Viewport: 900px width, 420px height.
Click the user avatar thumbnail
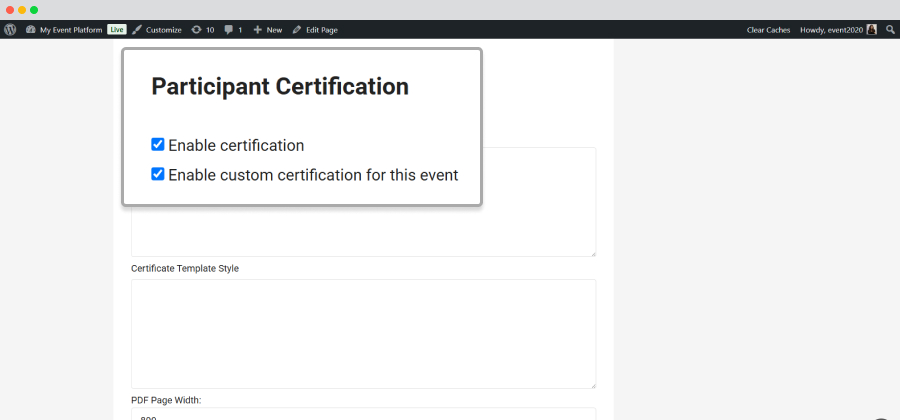point(872,30)
